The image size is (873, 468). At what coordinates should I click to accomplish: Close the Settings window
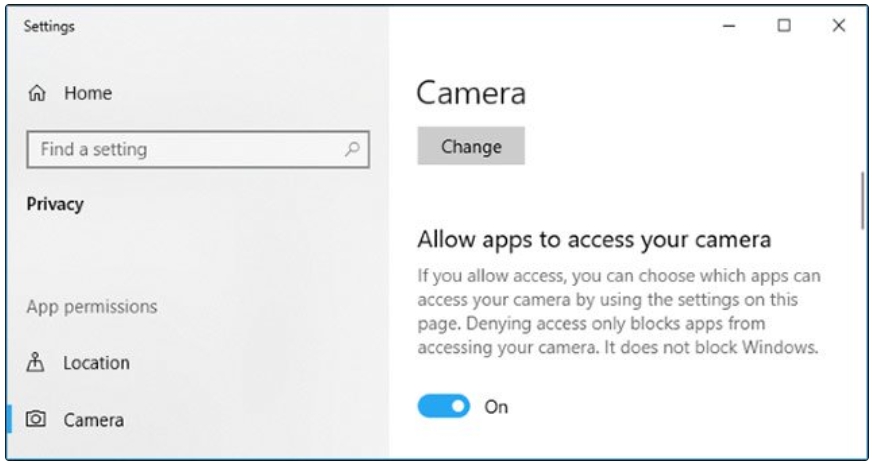(839, 27)
